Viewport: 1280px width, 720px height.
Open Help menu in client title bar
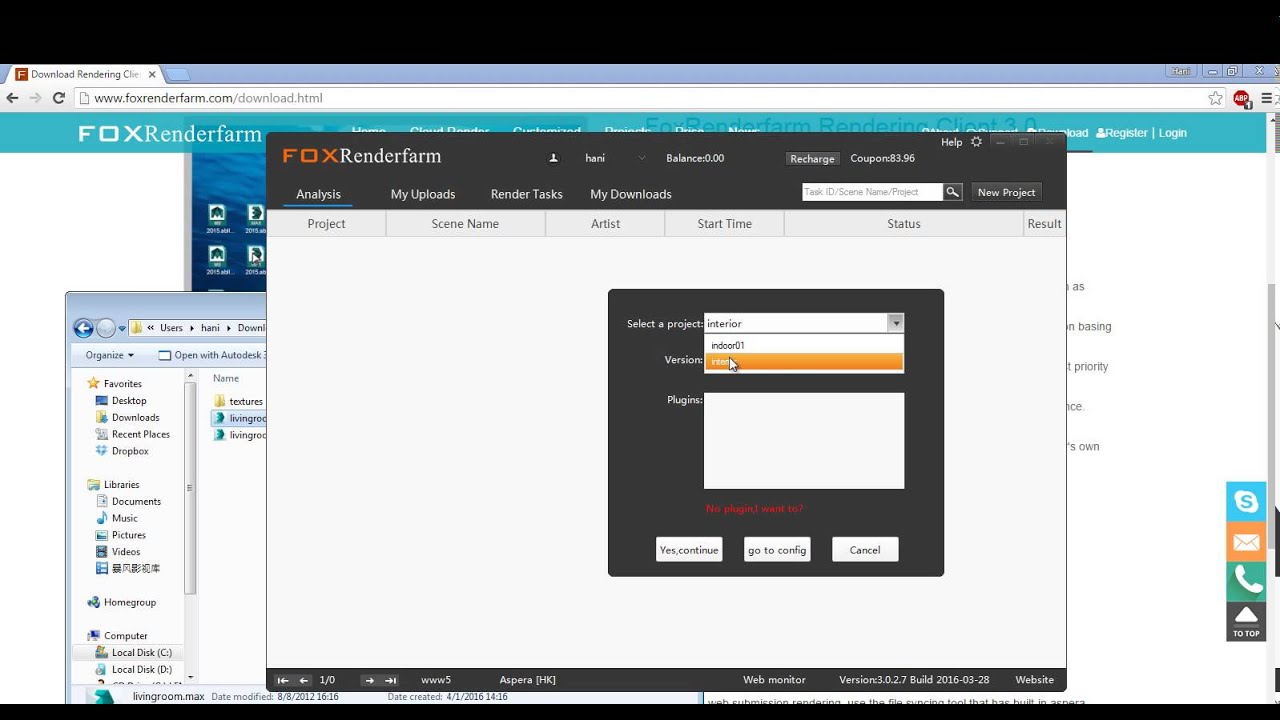point(951,142)
